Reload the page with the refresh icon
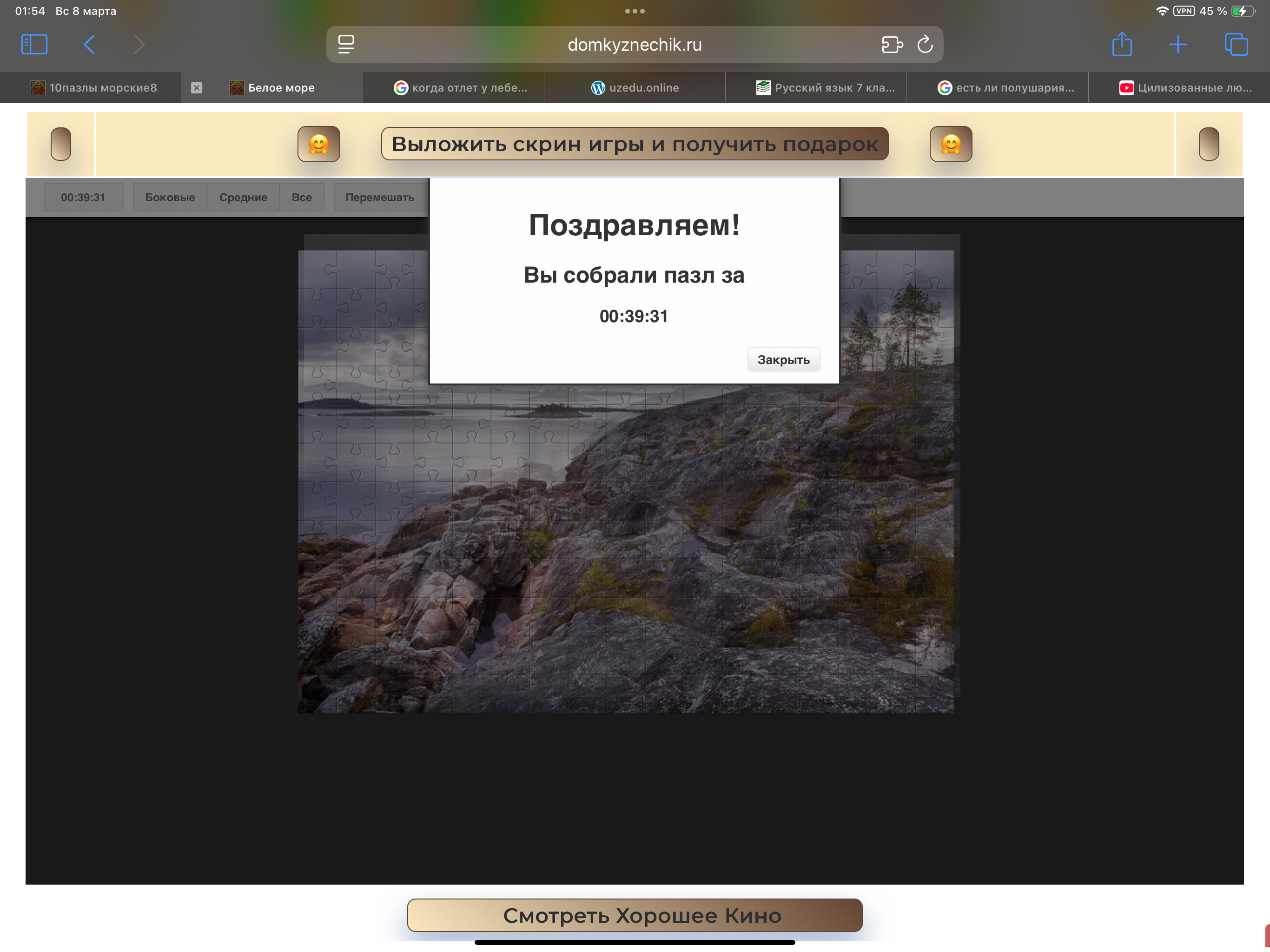The image size is (1270, 952). pyautogui.click(x=924, y=44)
